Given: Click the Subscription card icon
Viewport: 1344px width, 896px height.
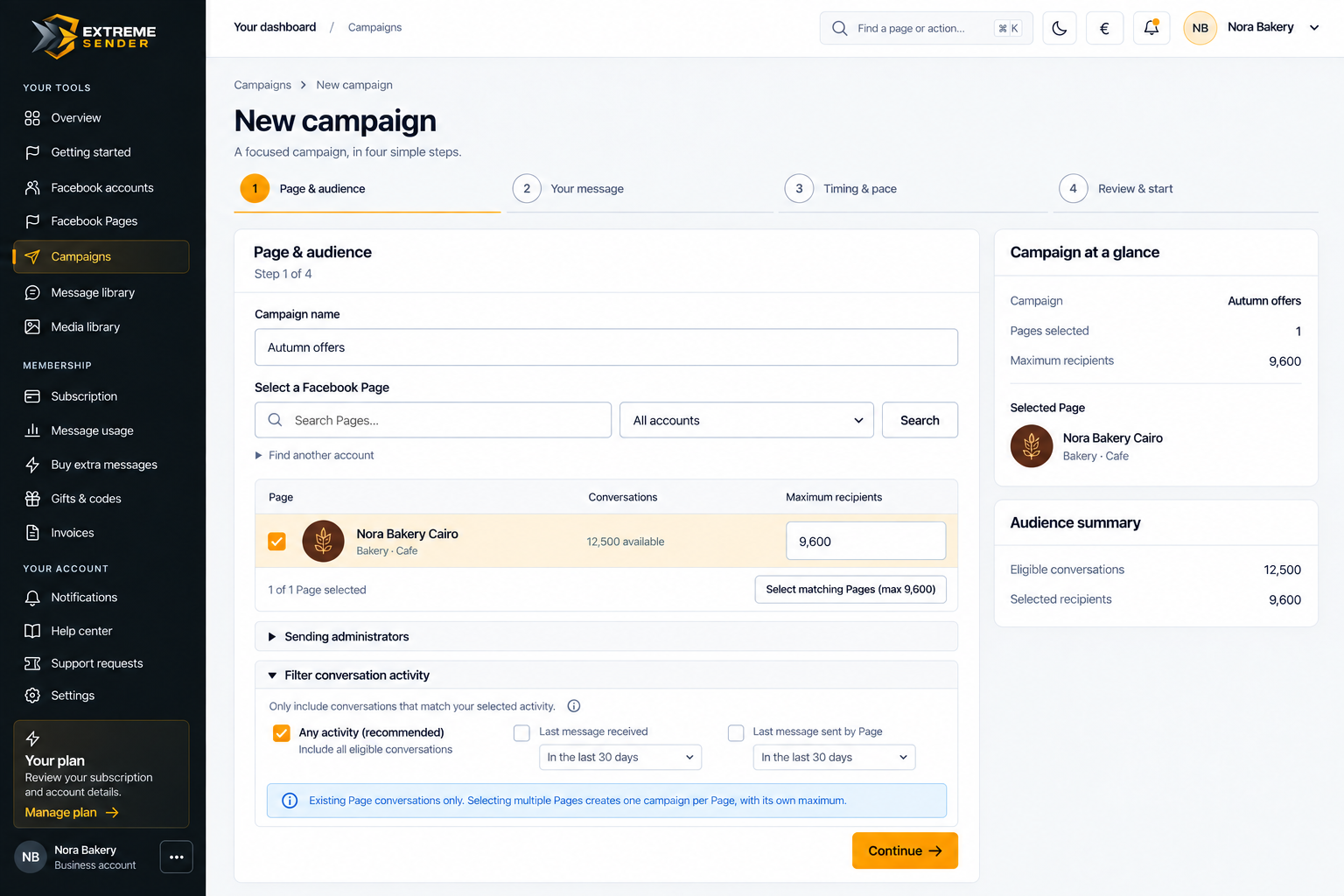Looking at the screenshot, I should [32, 396].
